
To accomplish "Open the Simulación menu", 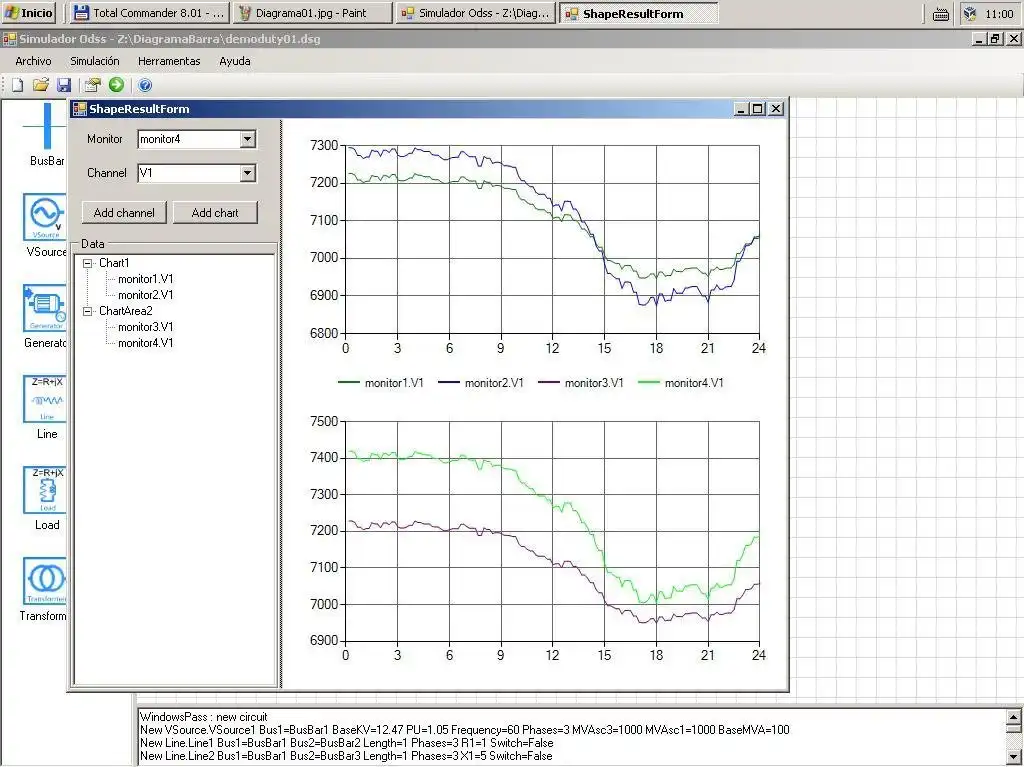I will pyautogui.click(x=94, y=61).
